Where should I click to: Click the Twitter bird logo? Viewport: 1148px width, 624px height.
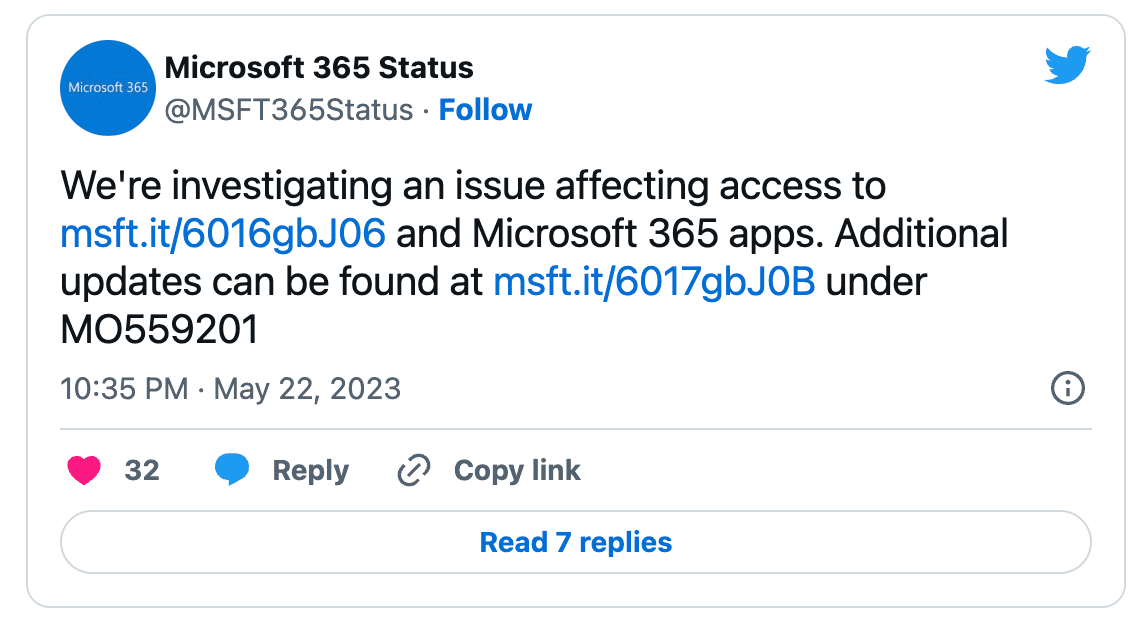click(x=1067, y=66)
